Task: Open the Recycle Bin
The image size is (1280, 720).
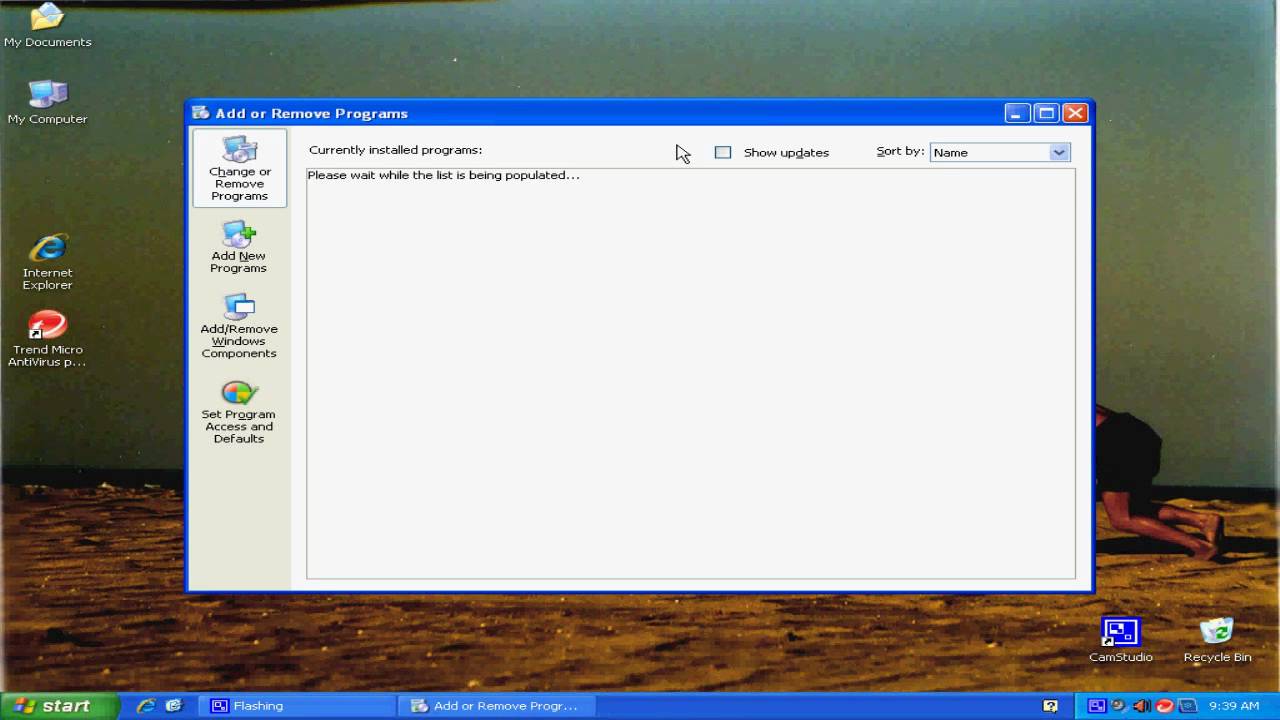Action: [x=1217, y=640]
